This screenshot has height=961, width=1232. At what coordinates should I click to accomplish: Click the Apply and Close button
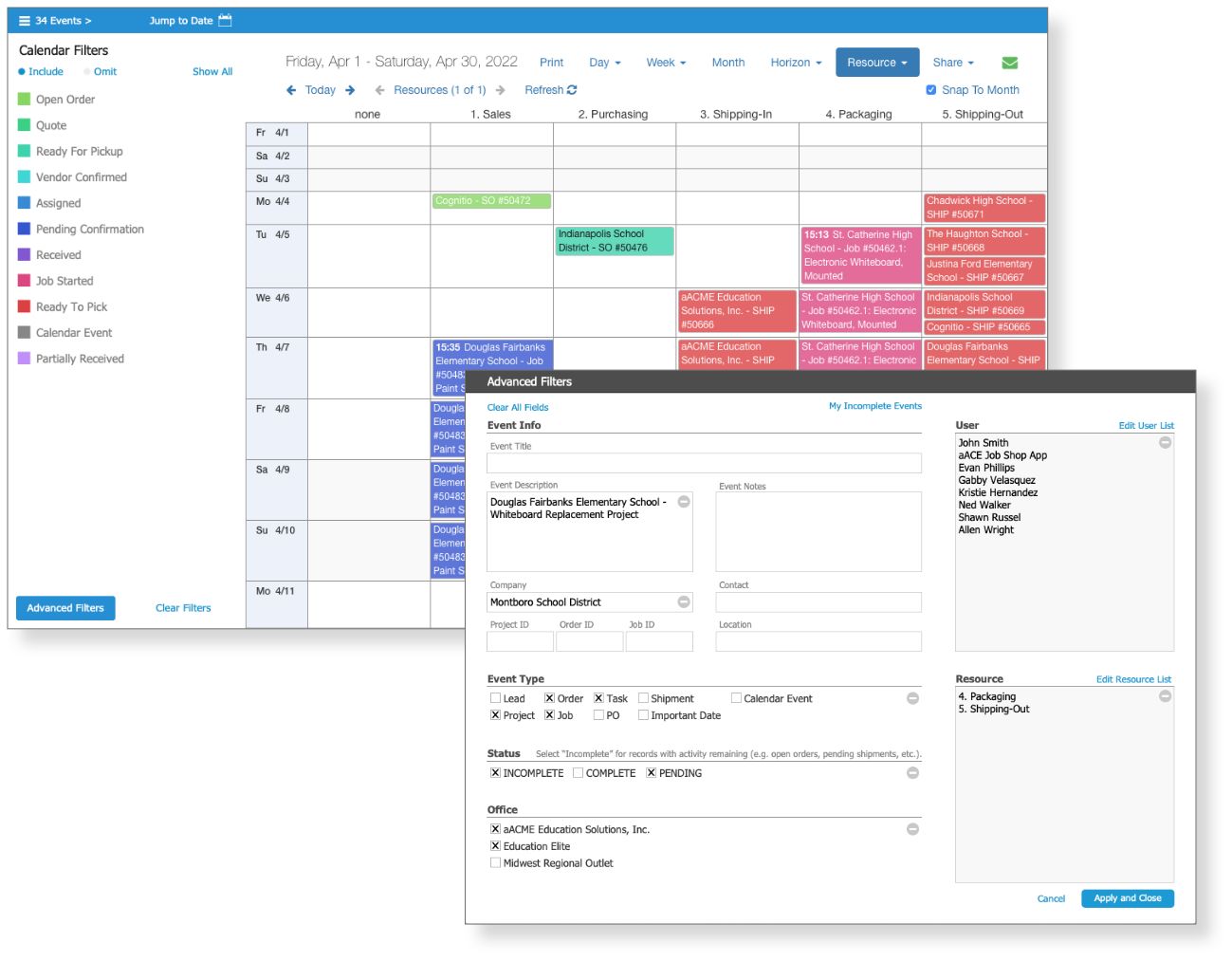1127,897
